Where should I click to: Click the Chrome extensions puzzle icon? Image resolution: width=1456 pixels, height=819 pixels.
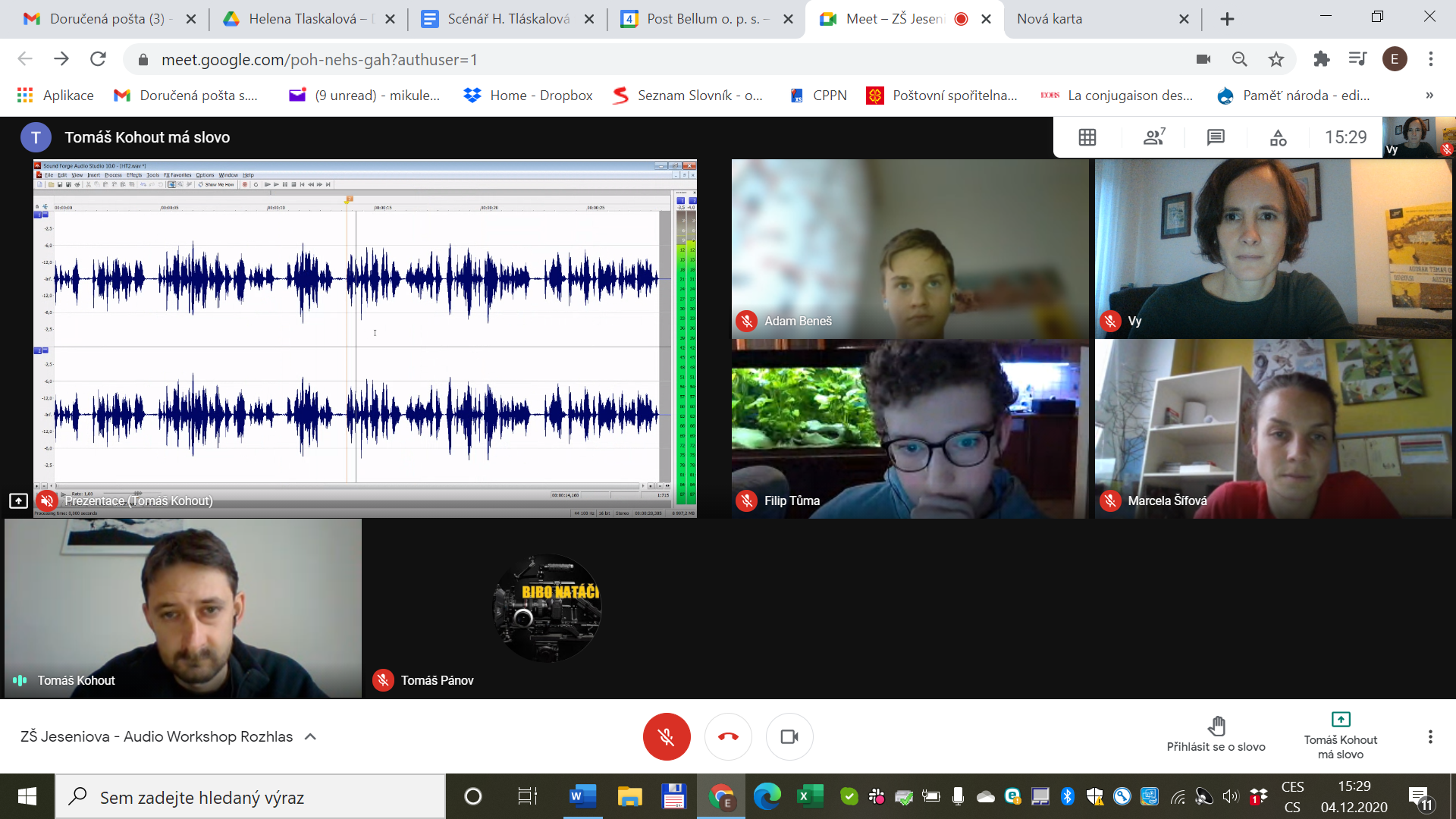pos(1321,59)
